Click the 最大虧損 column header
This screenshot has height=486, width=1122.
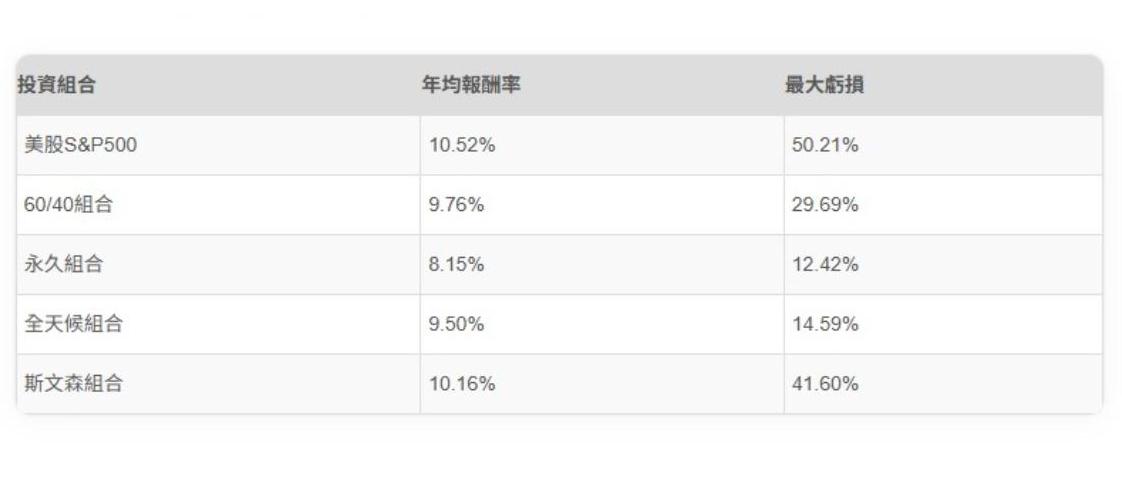(824, 86)
